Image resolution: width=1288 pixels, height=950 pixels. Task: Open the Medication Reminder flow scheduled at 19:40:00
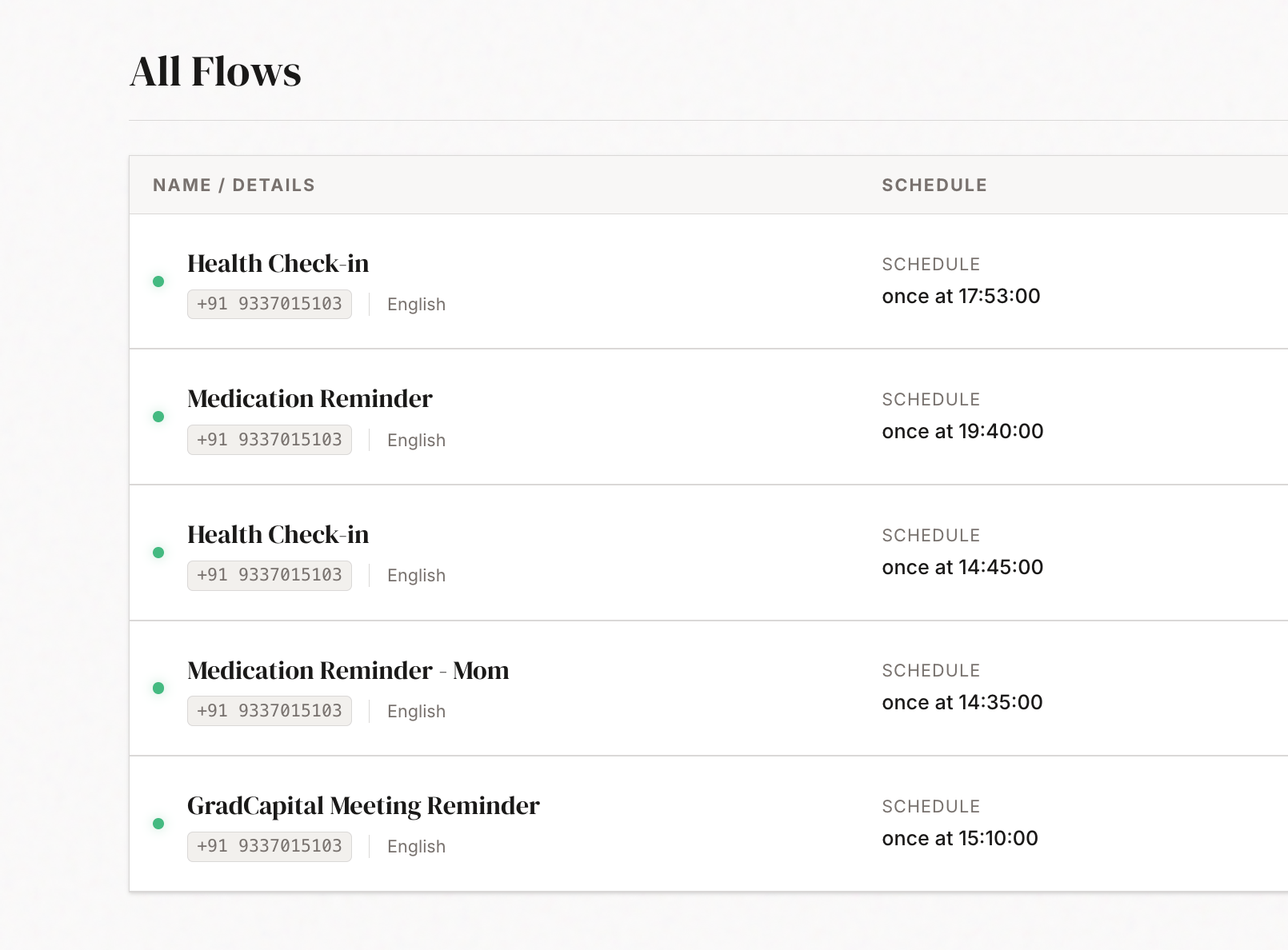tap(310, 399)
